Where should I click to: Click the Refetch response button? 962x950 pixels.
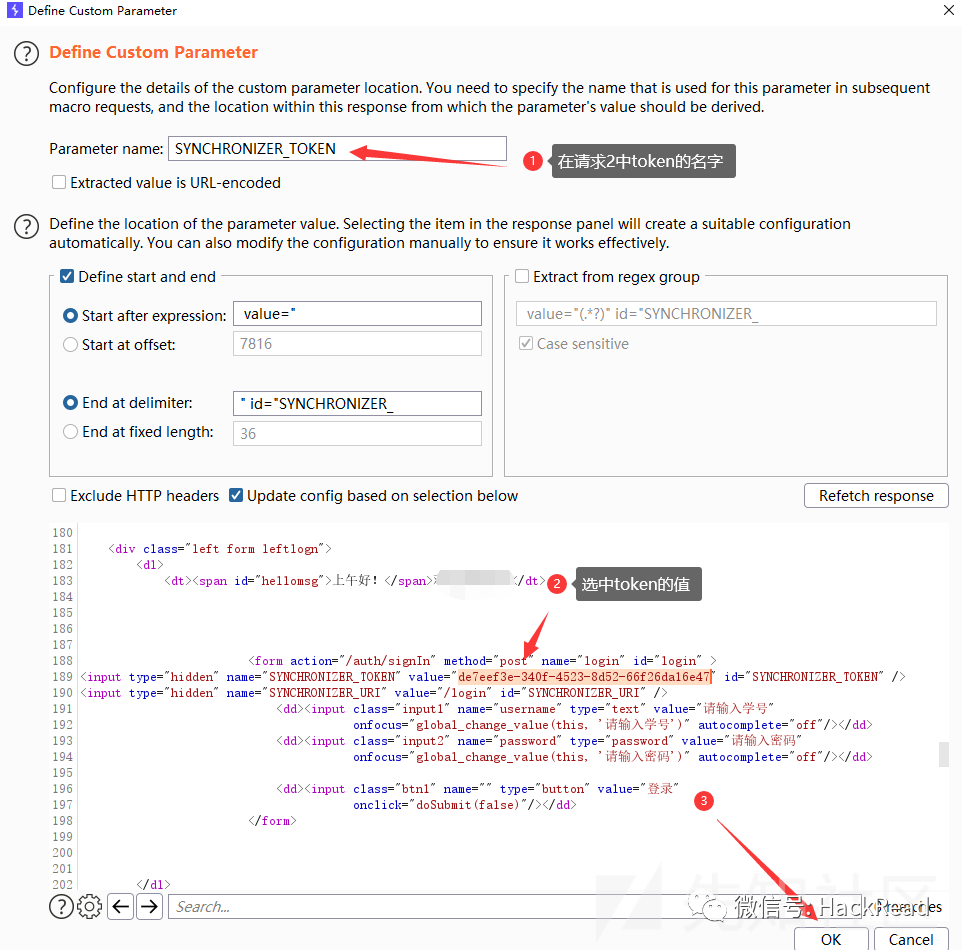876,496
